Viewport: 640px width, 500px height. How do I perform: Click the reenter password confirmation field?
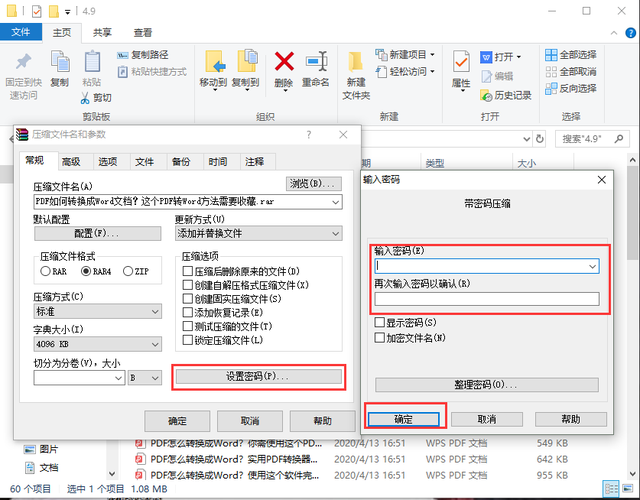pyautogui.click(x=487, y=299)
